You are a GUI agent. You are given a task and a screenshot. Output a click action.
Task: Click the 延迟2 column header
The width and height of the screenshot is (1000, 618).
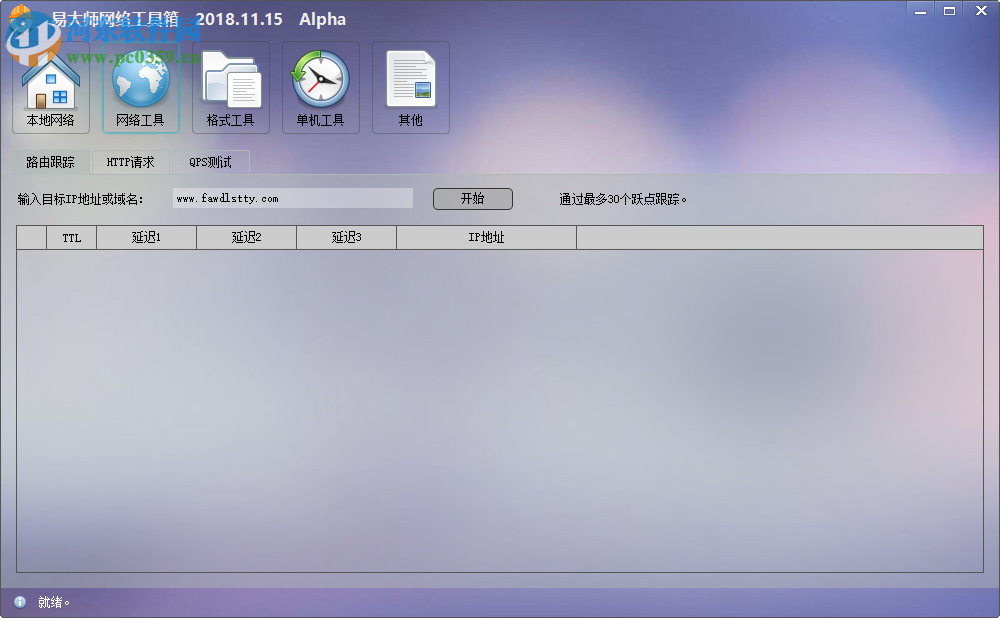tap(246, 237)
